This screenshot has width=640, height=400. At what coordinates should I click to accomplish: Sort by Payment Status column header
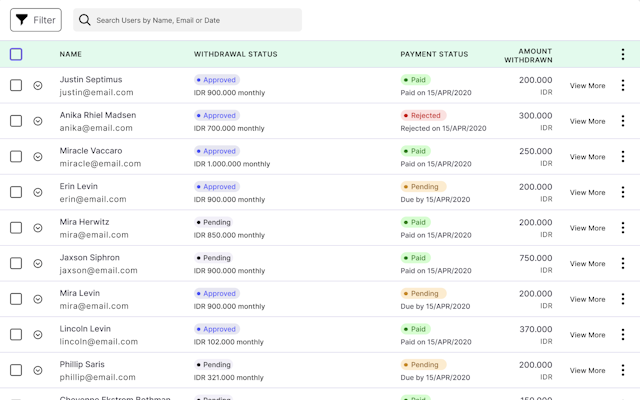point(434,54)
